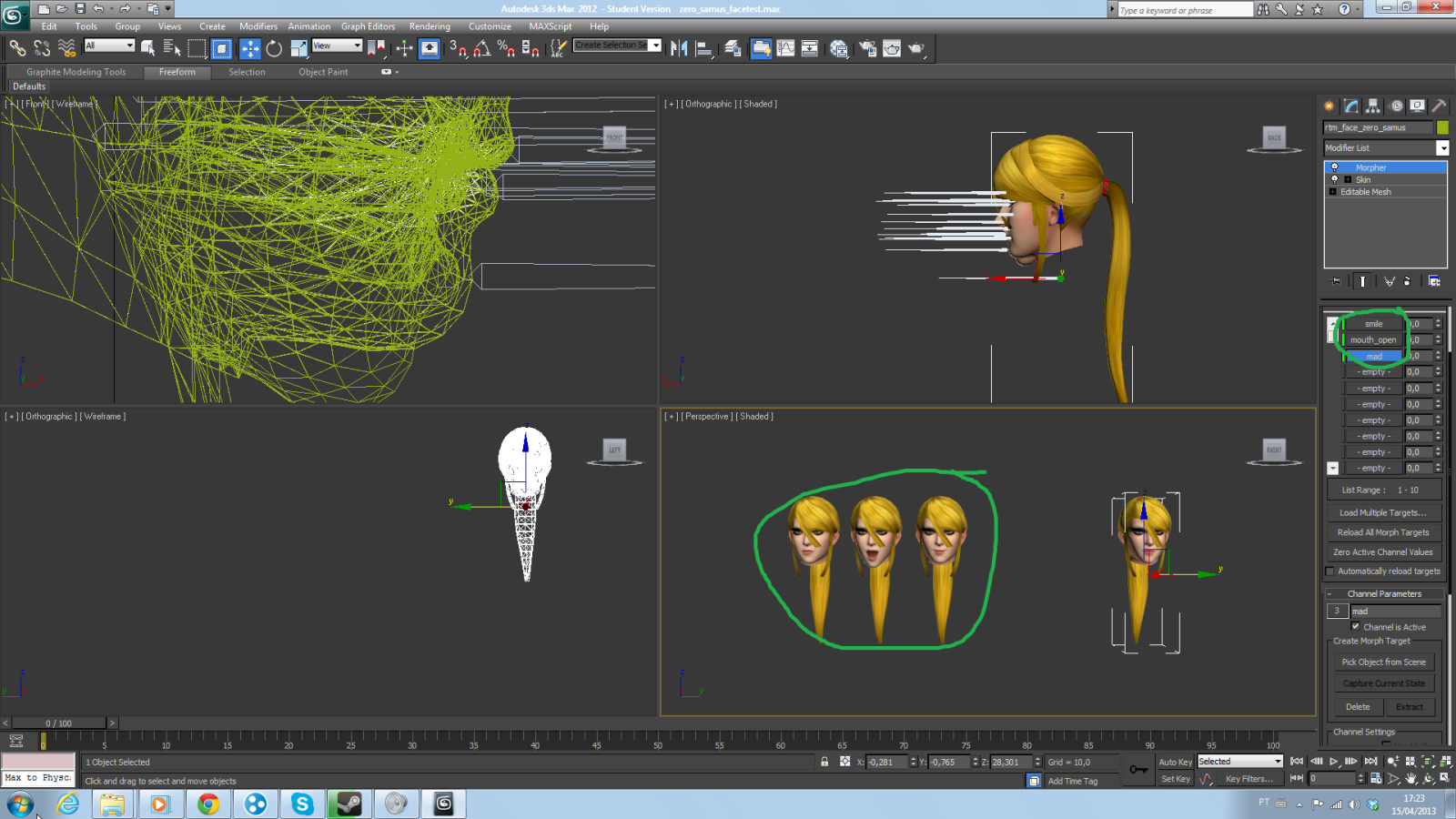The image size is (1456, 819).
Task: Open the Material Editor icon
Action: tap(839, 48)
